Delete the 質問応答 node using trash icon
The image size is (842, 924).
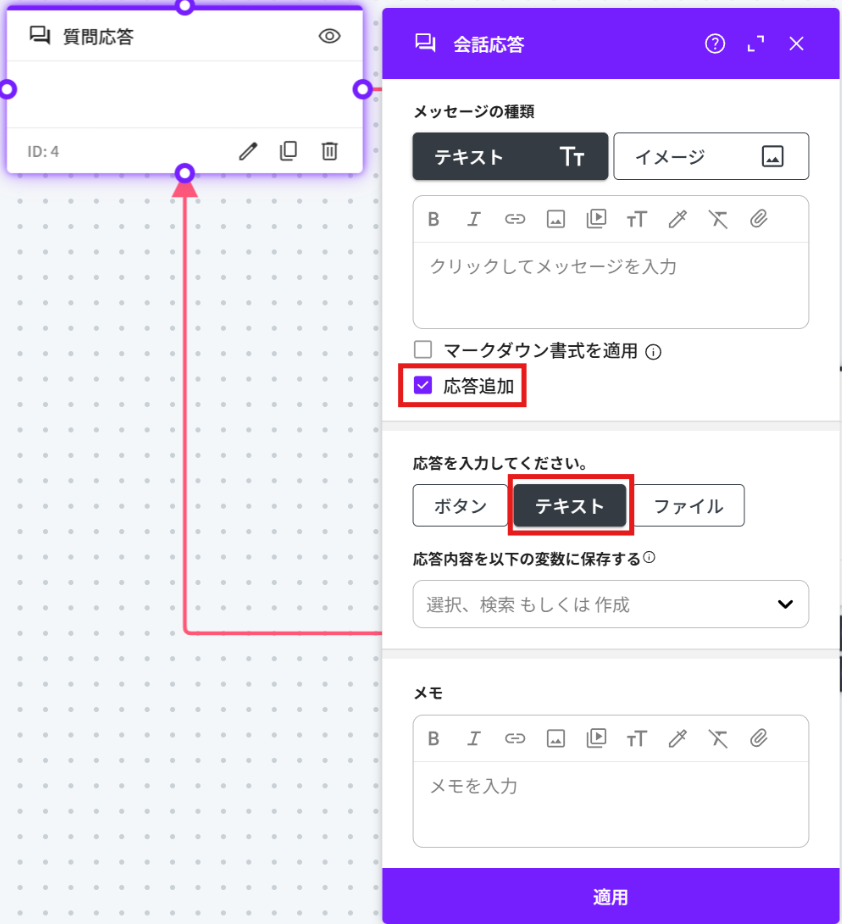(x=329, y=151)
